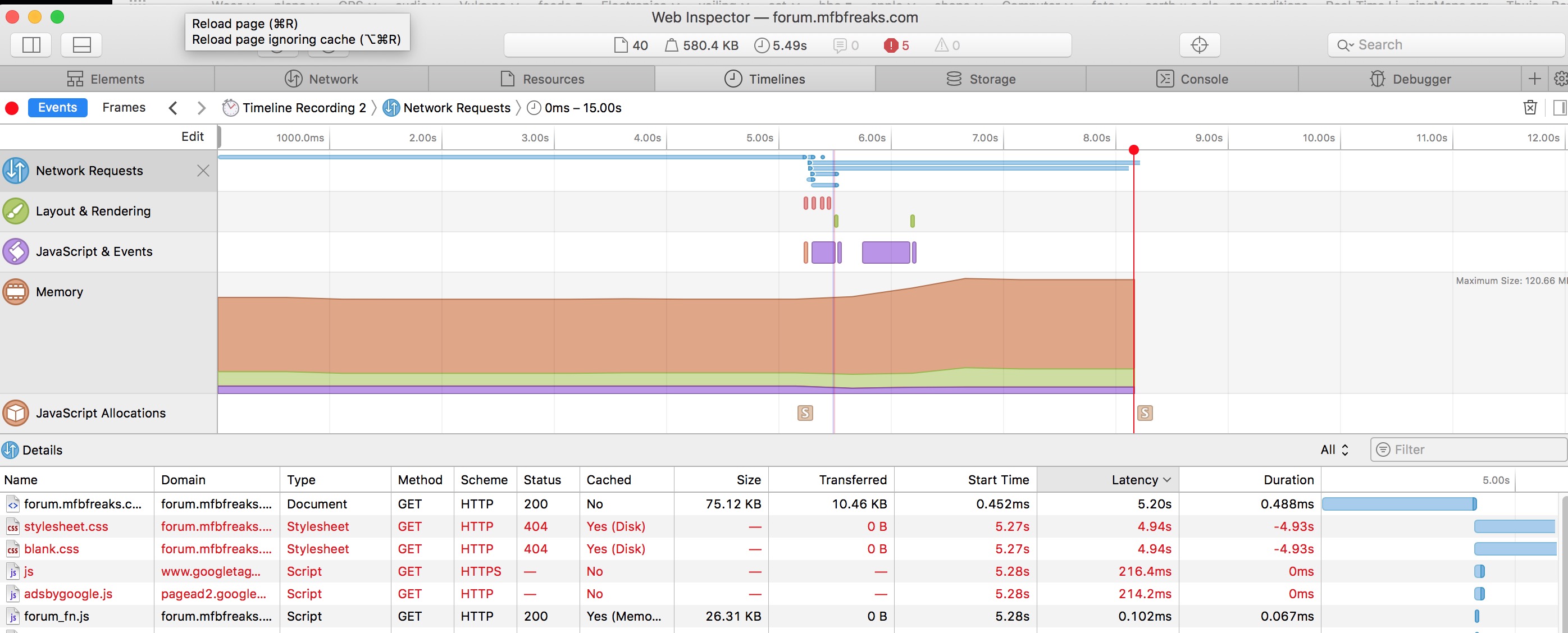Sort by the Name column header
Image resolution: width=1568 pixels, height=633 pixels.
(x=78, y=480)
